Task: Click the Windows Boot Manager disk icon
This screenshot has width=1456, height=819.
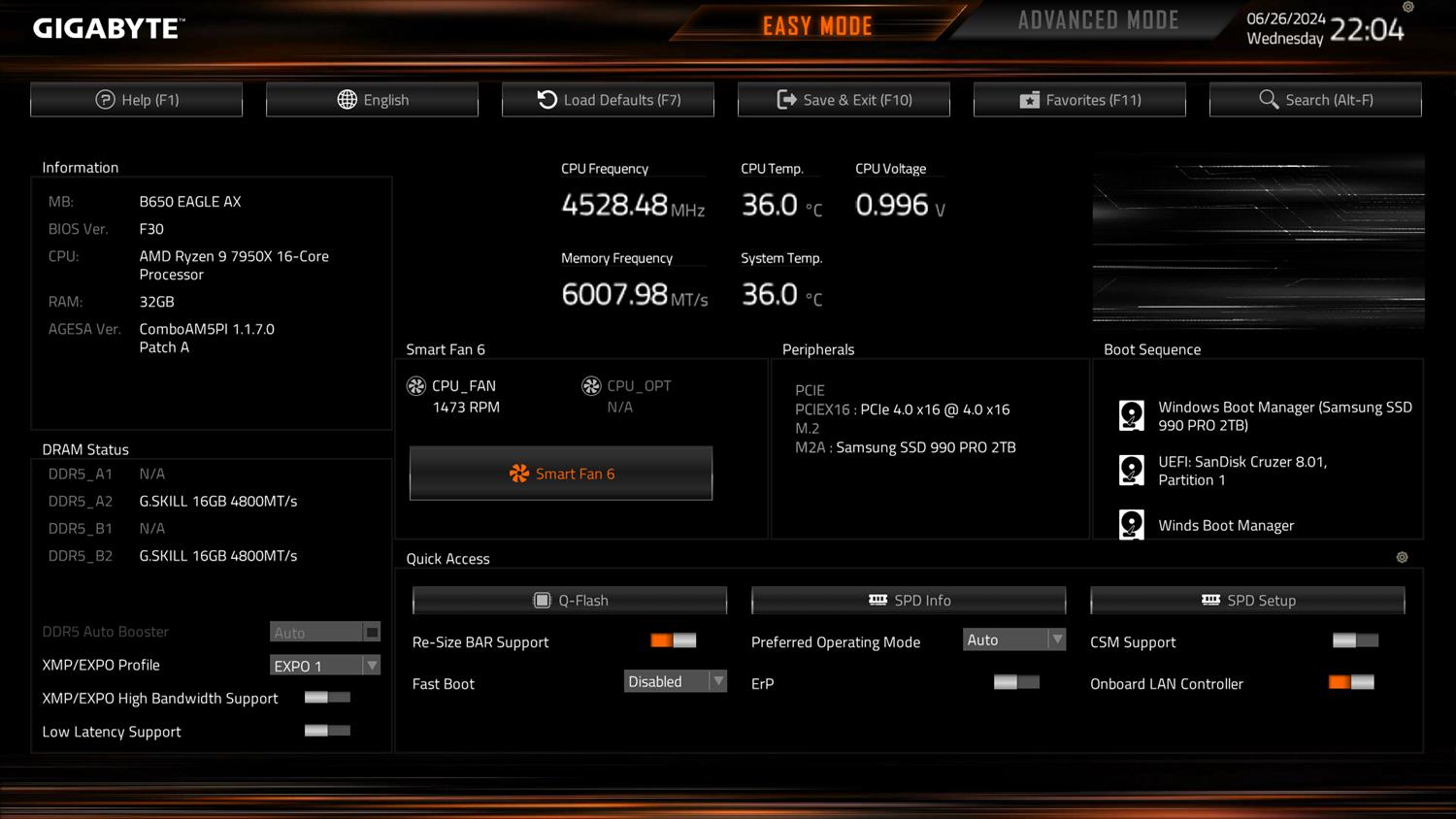Action: click(x=1131, y=415)
